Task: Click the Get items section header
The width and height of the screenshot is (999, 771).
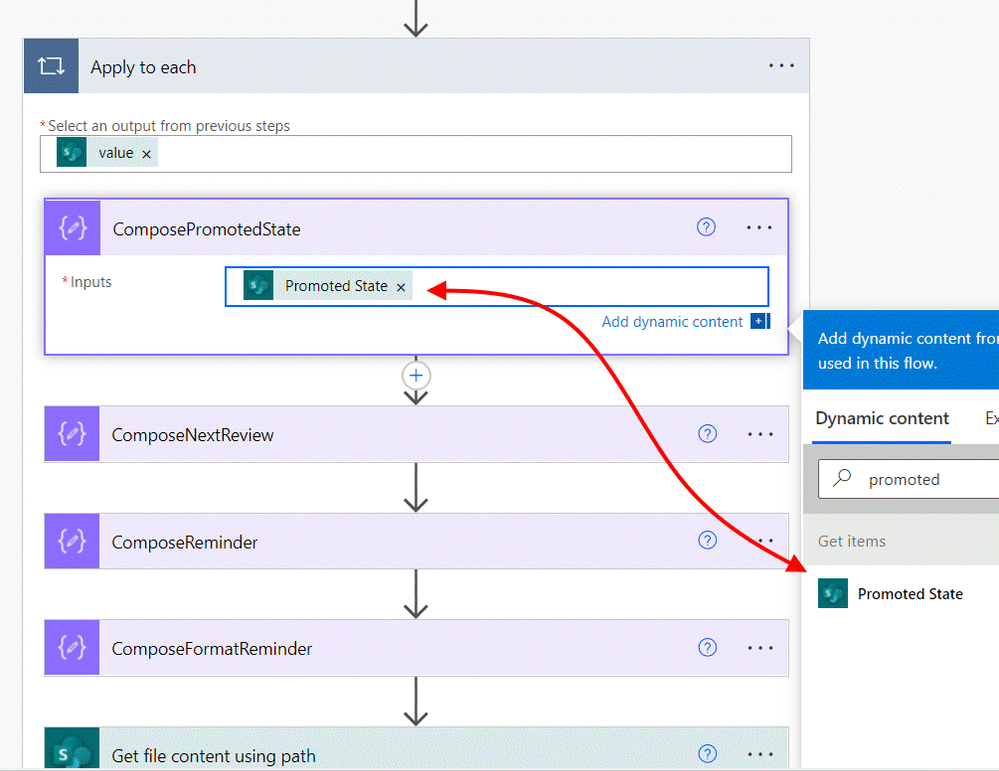Action: coord(901,541)
